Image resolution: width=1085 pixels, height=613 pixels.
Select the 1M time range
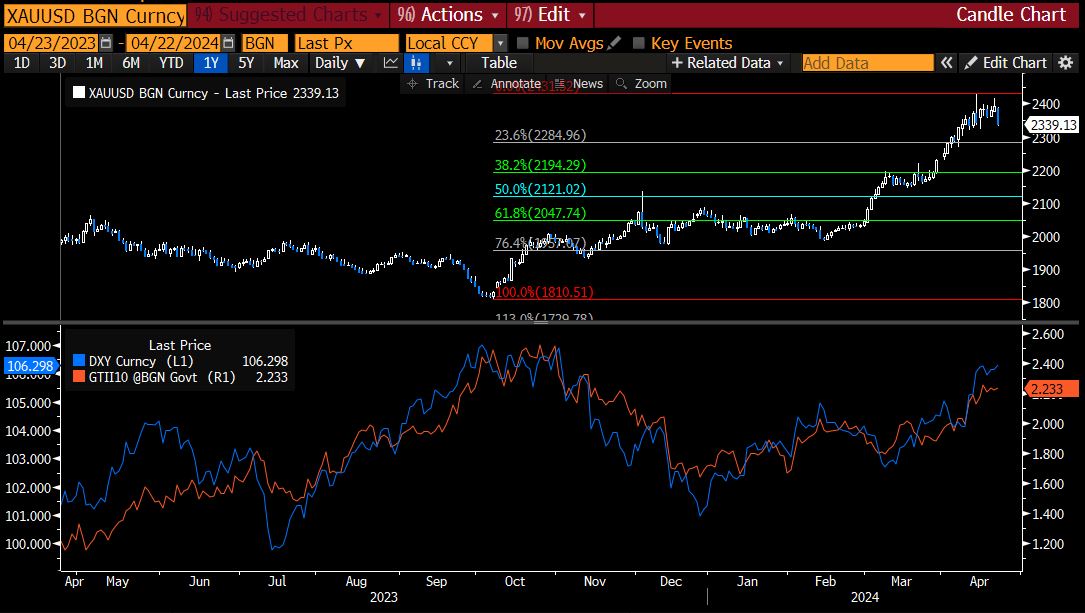94,63
